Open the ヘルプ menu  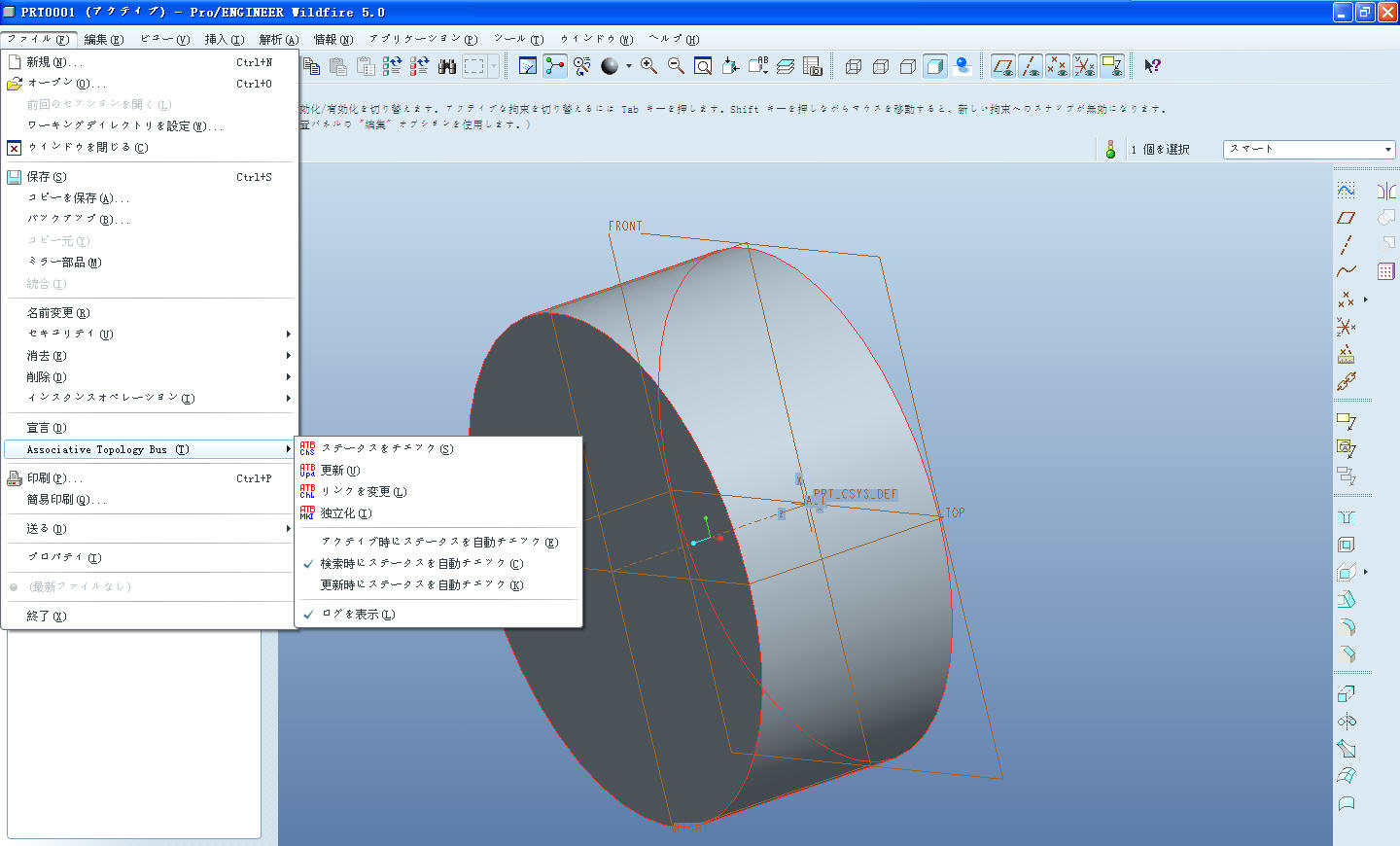[x=674, y=40]
